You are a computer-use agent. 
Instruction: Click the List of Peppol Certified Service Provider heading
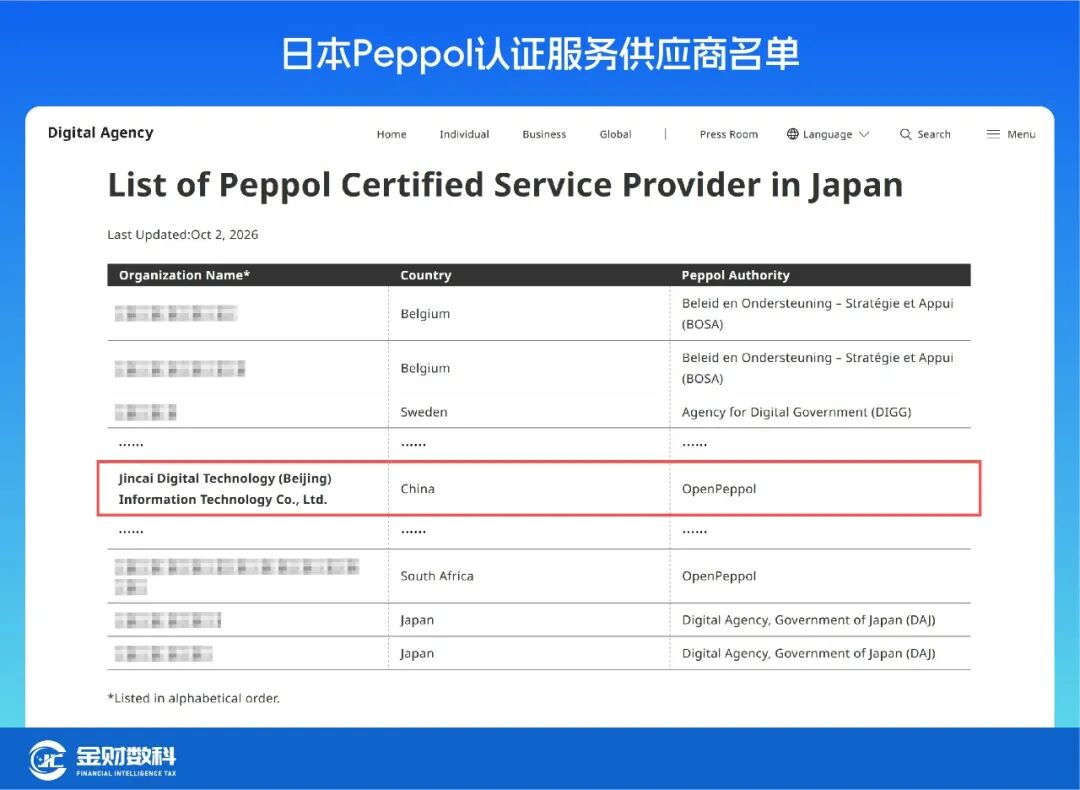[505, 185]
